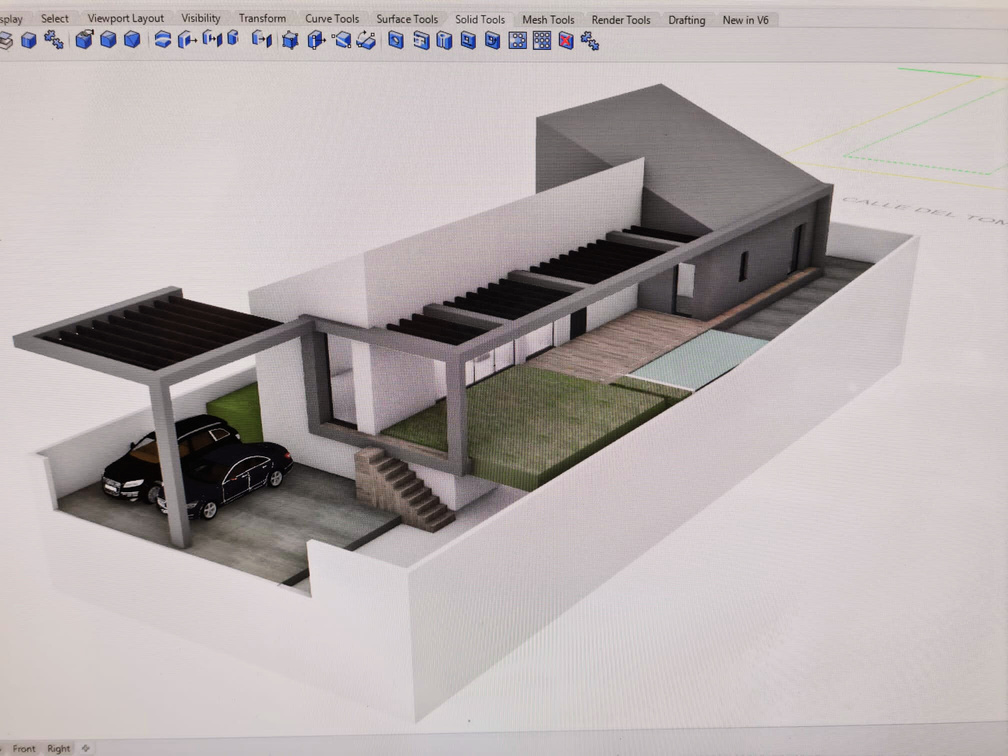Open the New in V6 tab

[746, 20]
